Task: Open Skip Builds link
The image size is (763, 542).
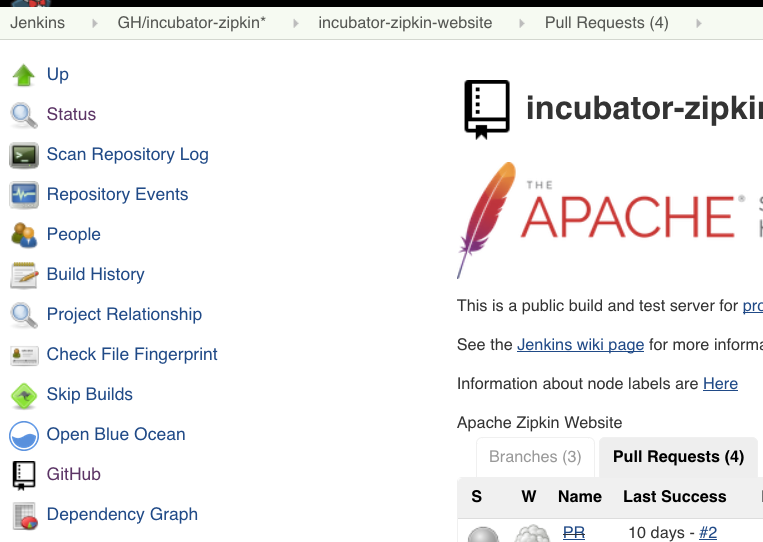Action: (90, 394)
